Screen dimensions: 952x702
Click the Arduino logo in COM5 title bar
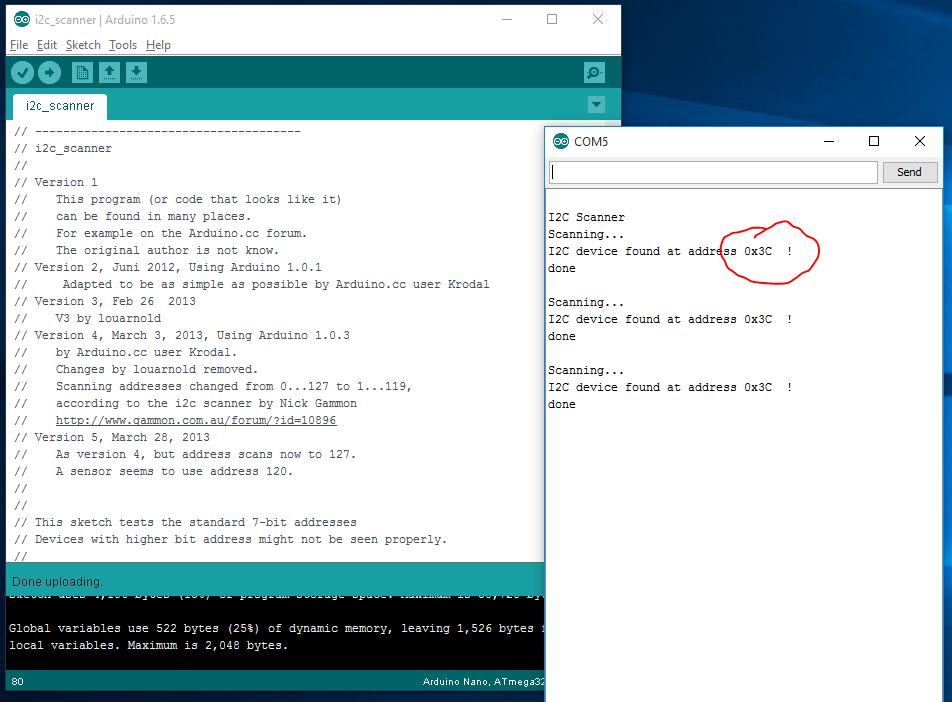point(561,141)
